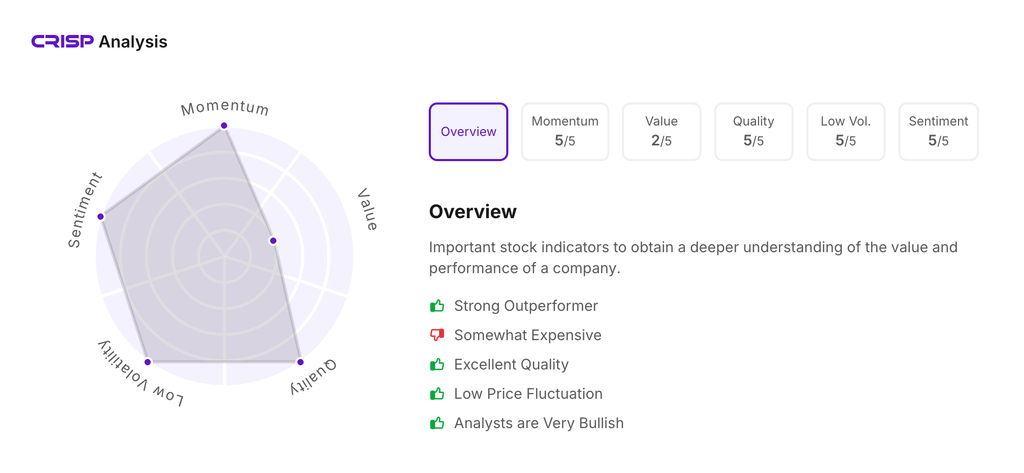Image resolution: width=1024 pixels, height=473 pixels.
Task: Switch to the Value 2/5 tab
Action: coord(661,132)
